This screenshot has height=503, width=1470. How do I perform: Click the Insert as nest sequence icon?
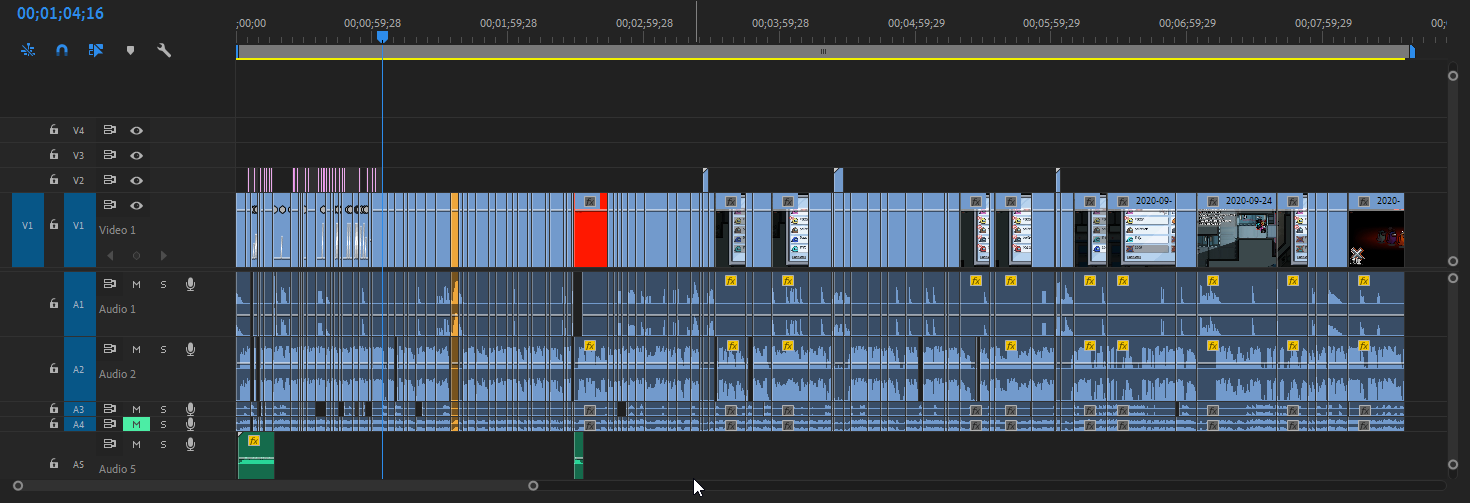point(28,50)
